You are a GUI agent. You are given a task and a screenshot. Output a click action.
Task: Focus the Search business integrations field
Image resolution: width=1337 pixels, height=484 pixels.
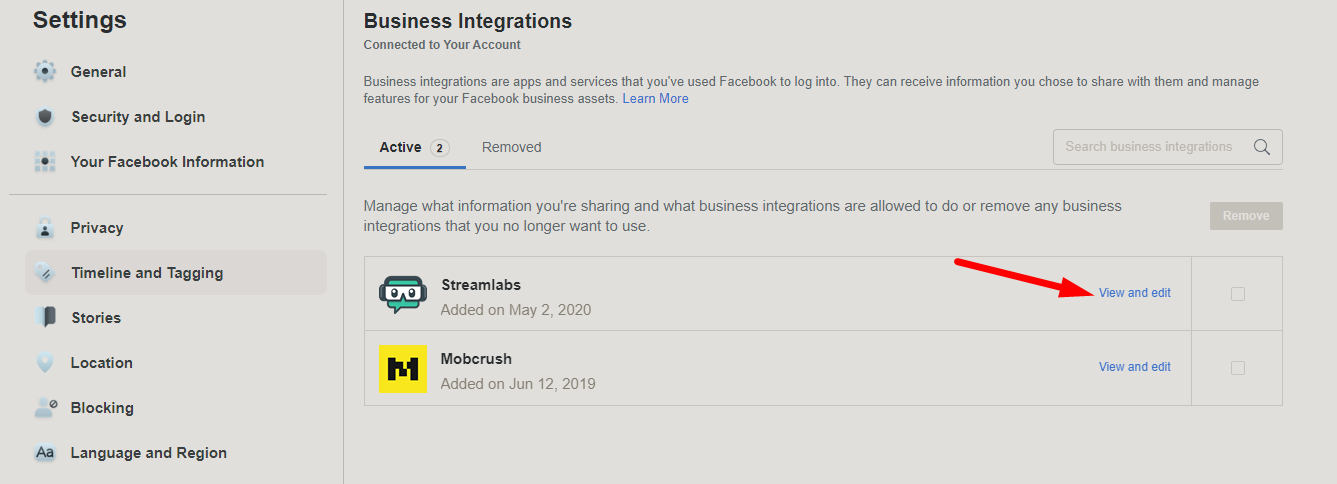click(1150, 147)
